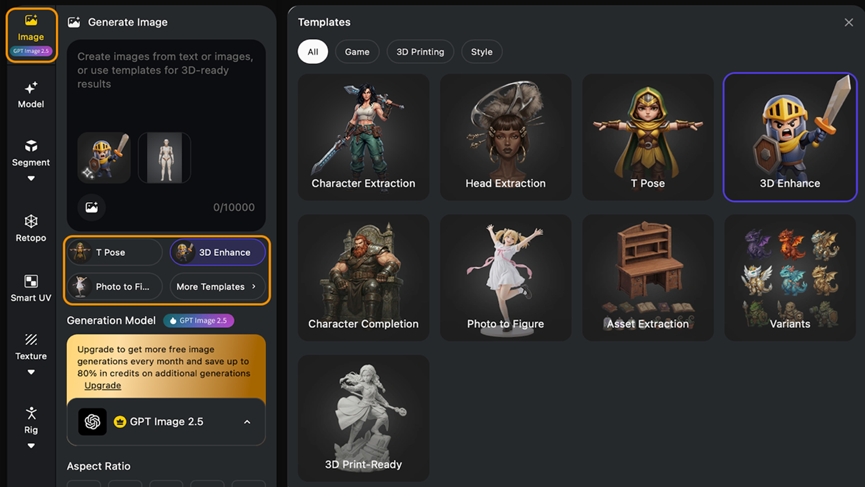The image size is (865, 487).
Task: Open More Templates
Action: [217, 286]
